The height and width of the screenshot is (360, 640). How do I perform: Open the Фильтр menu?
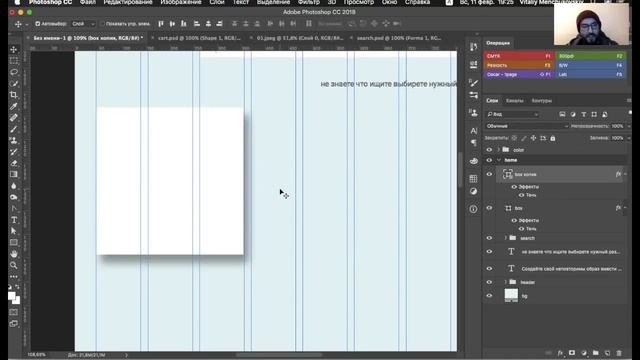click(309, 2)
